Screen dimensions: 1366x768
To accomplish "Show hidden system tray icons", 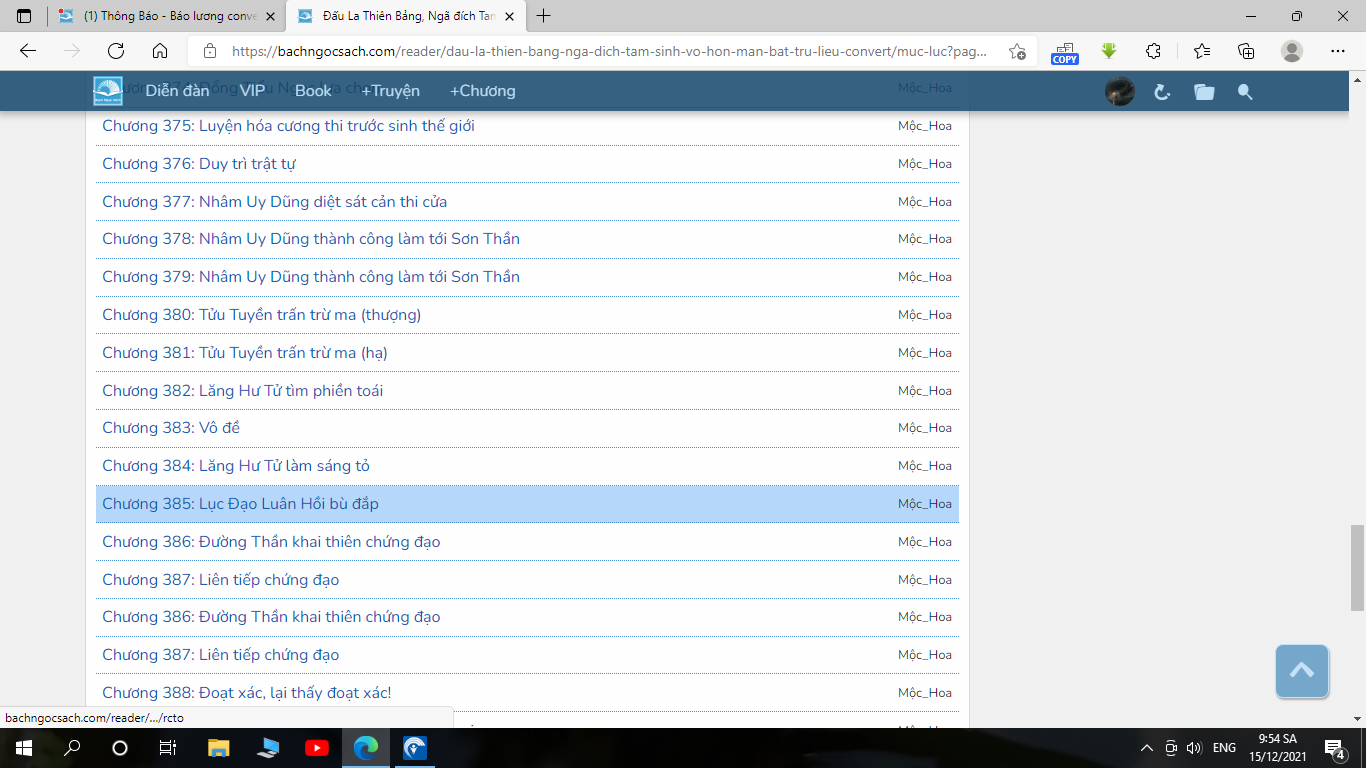I will [1146, 748].
